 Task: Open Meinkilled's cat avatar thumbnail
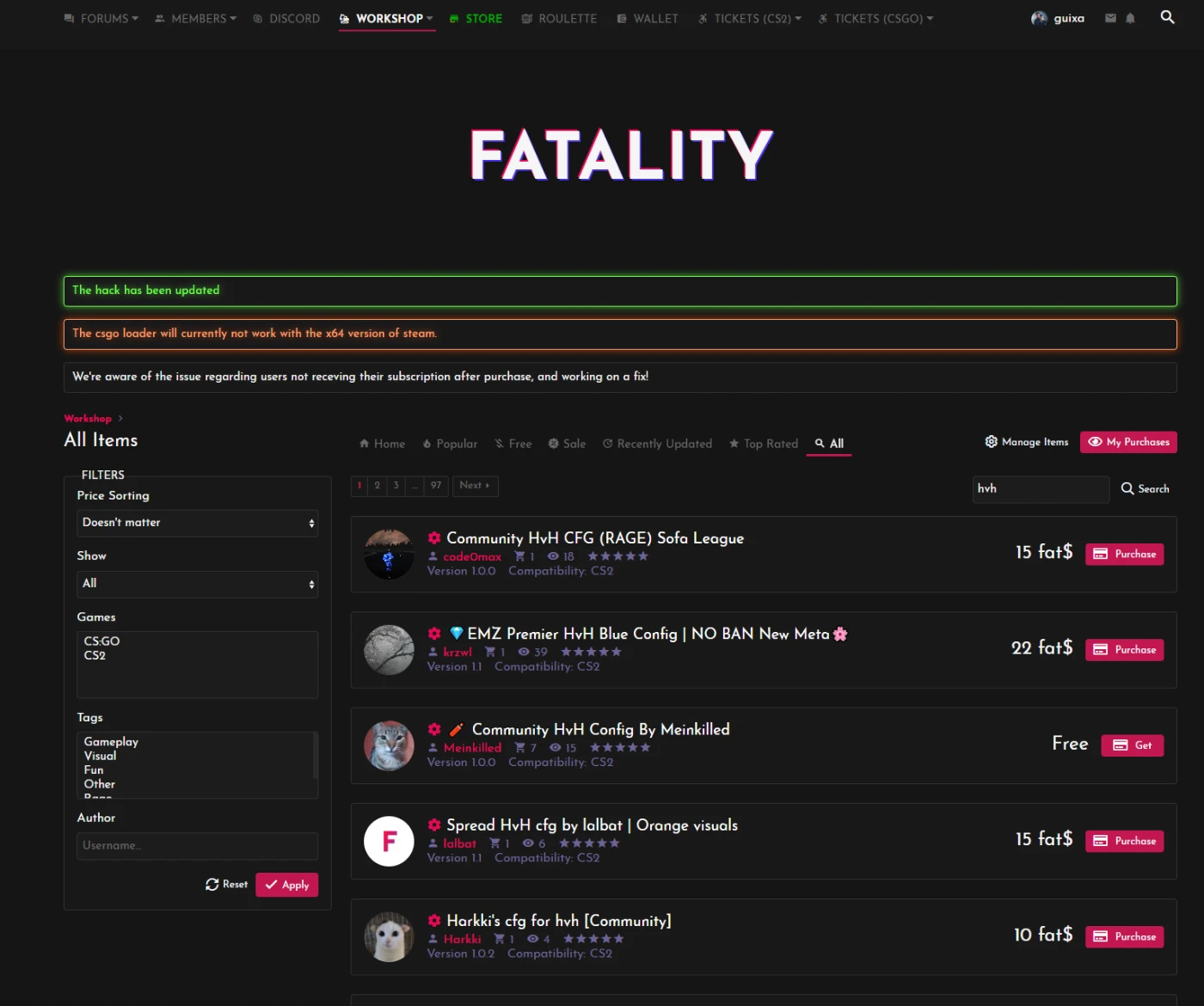(389, 745)
